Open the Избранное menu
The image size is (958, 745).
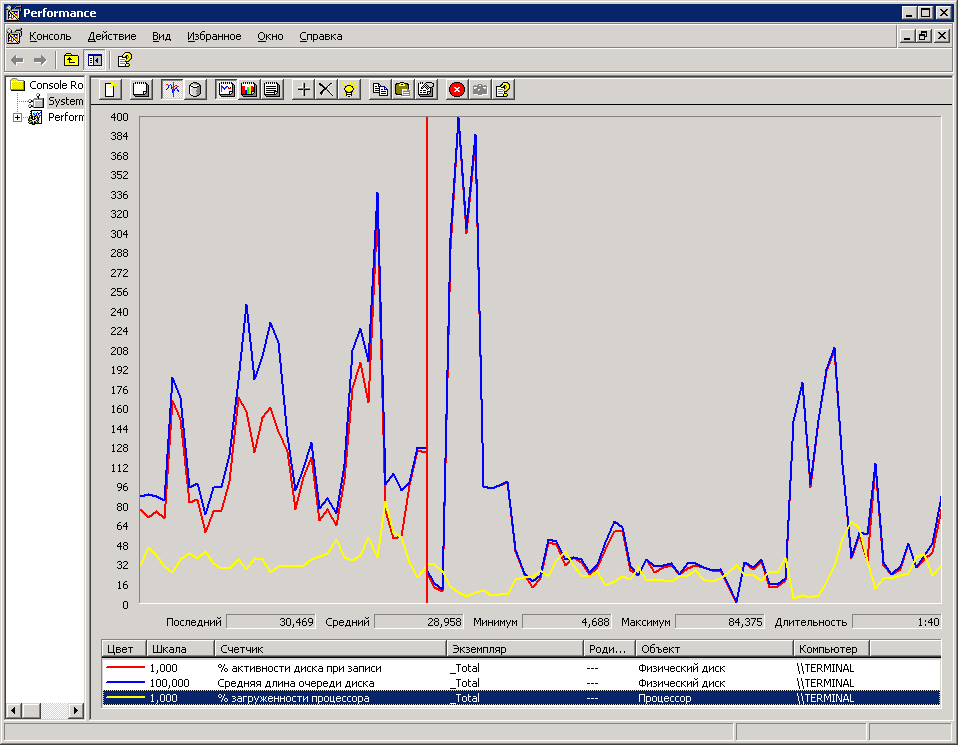coord(214,36)
